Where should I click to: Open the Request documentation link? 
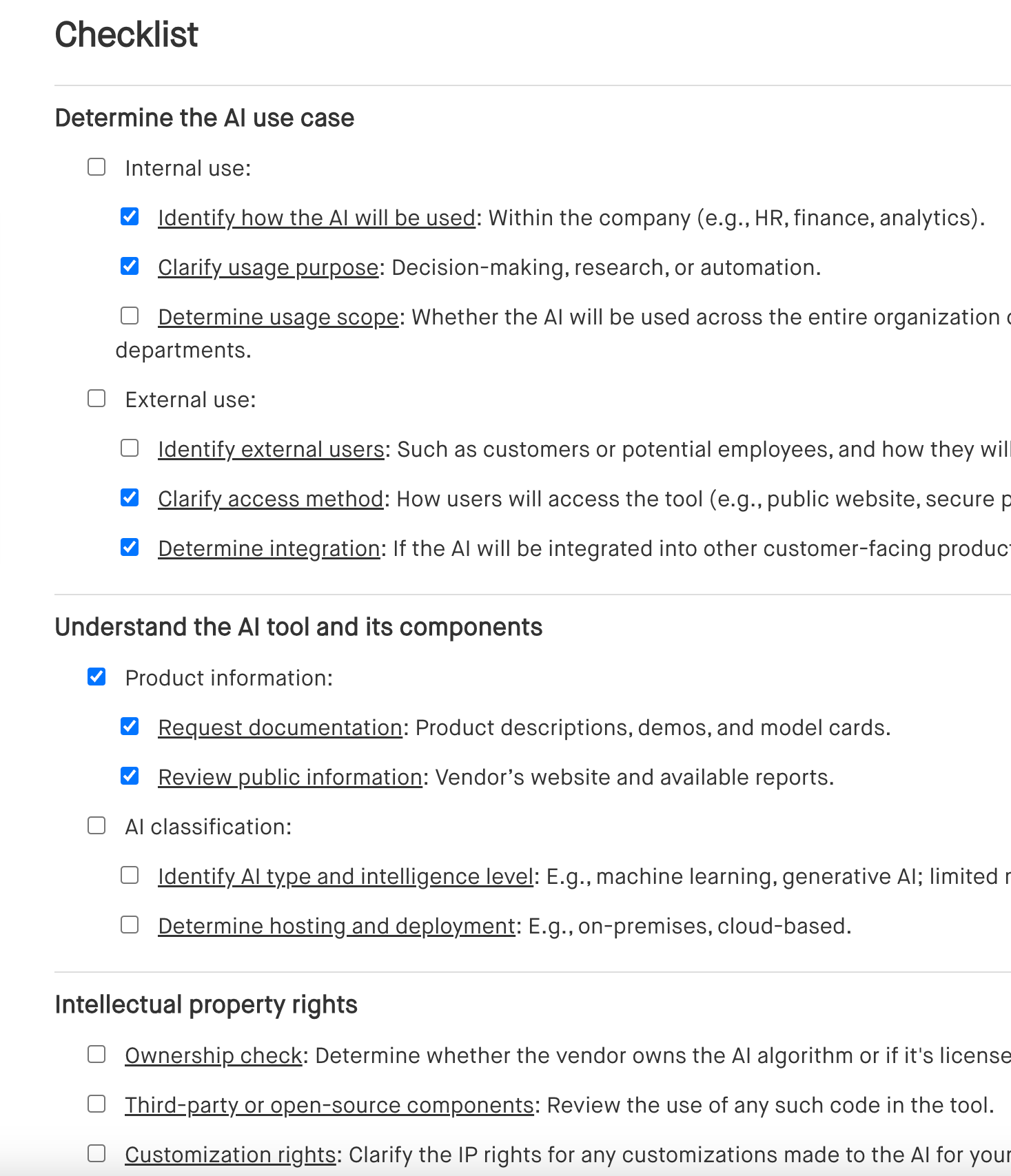tap(279, 727)
